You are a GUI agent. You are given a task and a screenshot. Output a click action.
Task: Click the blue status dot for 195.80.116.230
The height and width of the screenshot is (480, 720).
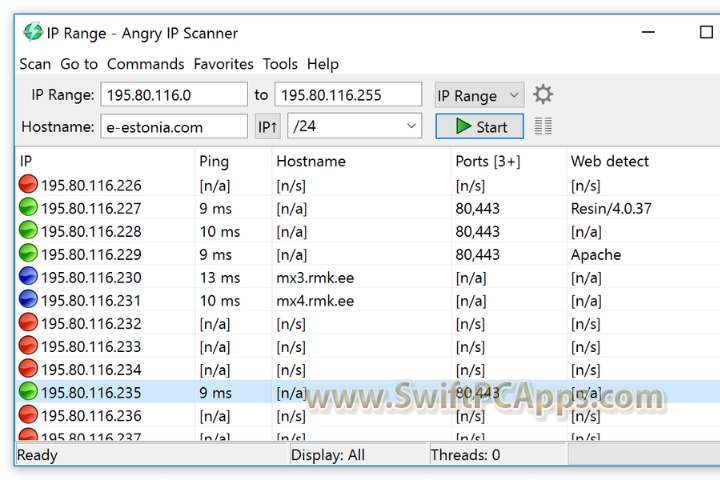pos(28,276)
